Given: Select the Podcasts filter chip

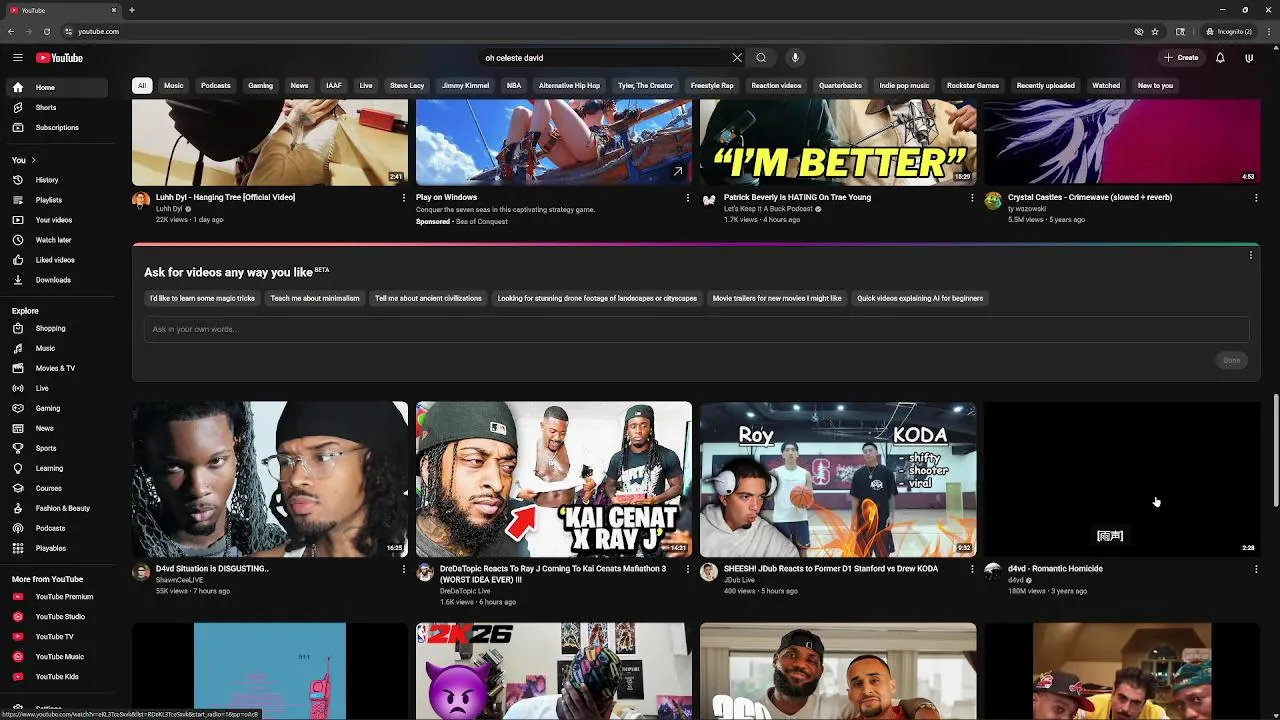Looking at the screenshot, I should pyautogui.click(x=216, y=86).
